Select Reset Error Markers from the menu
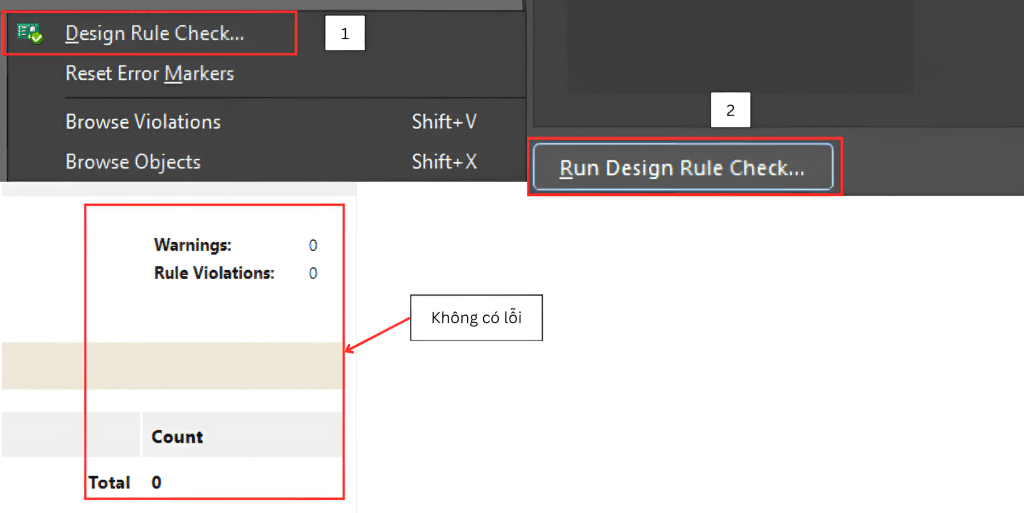The width and height of the screenshot is (1024, 513). coord(149,73)
